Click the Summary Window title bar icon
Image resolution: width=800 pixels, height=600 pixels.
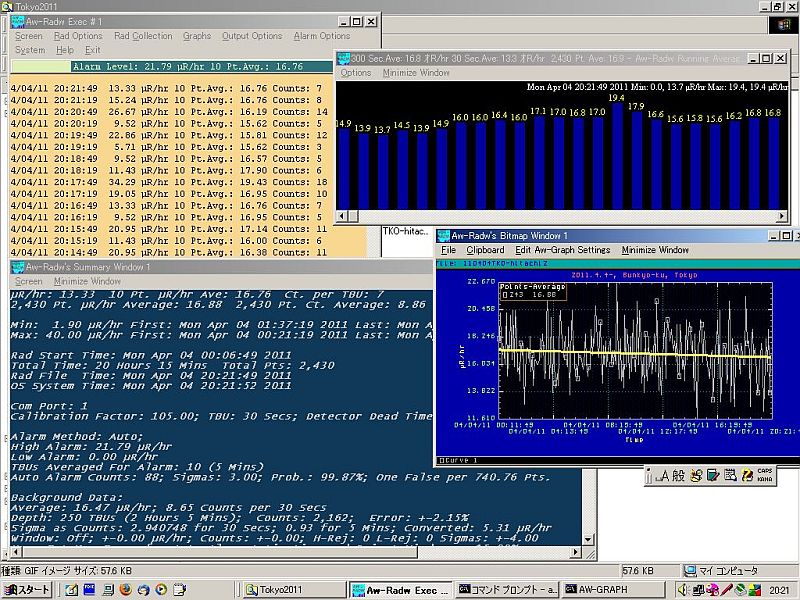[x=17, y=267]
